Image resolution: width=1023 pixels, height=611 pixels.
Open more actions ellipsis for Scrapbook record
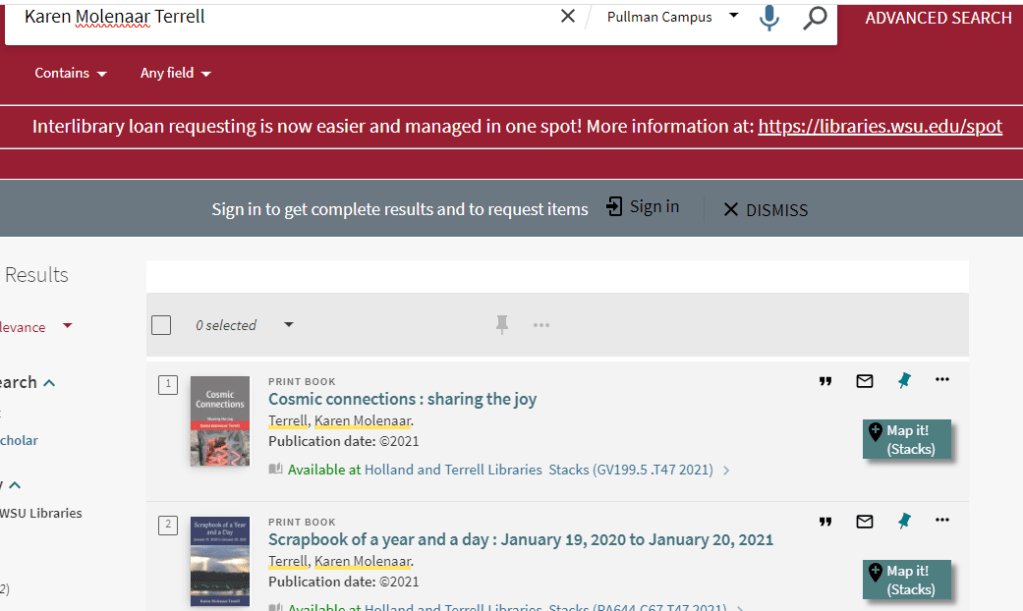[942, 520]
